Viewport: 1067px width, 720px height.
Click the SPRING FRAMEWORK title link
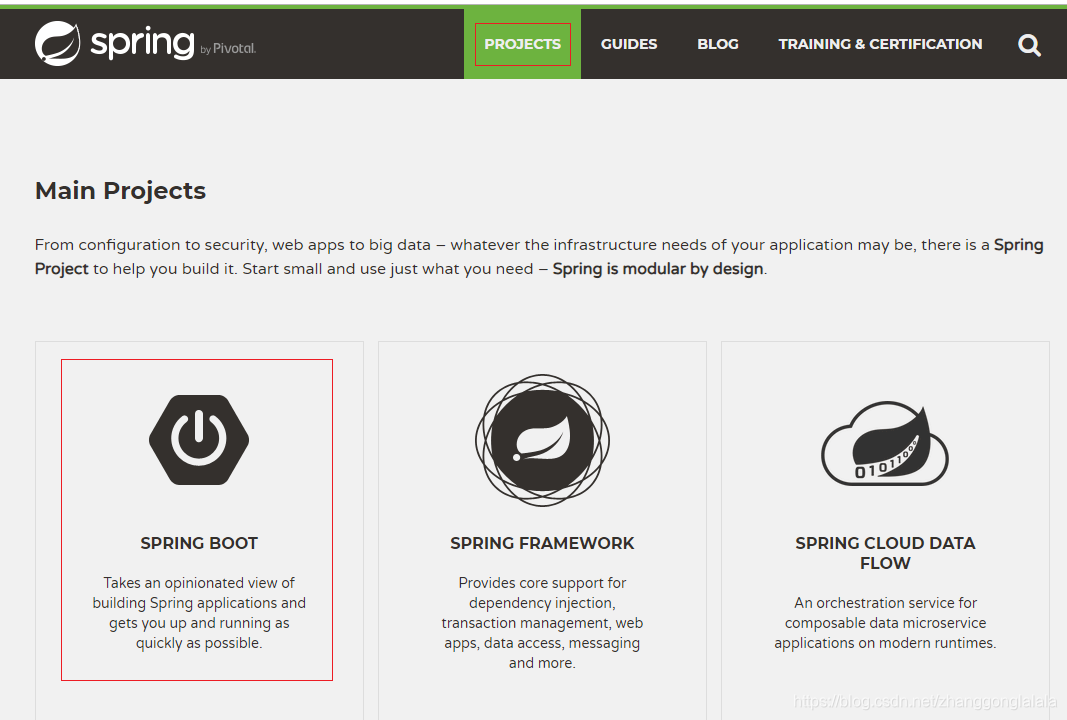[x=542, y=543]
